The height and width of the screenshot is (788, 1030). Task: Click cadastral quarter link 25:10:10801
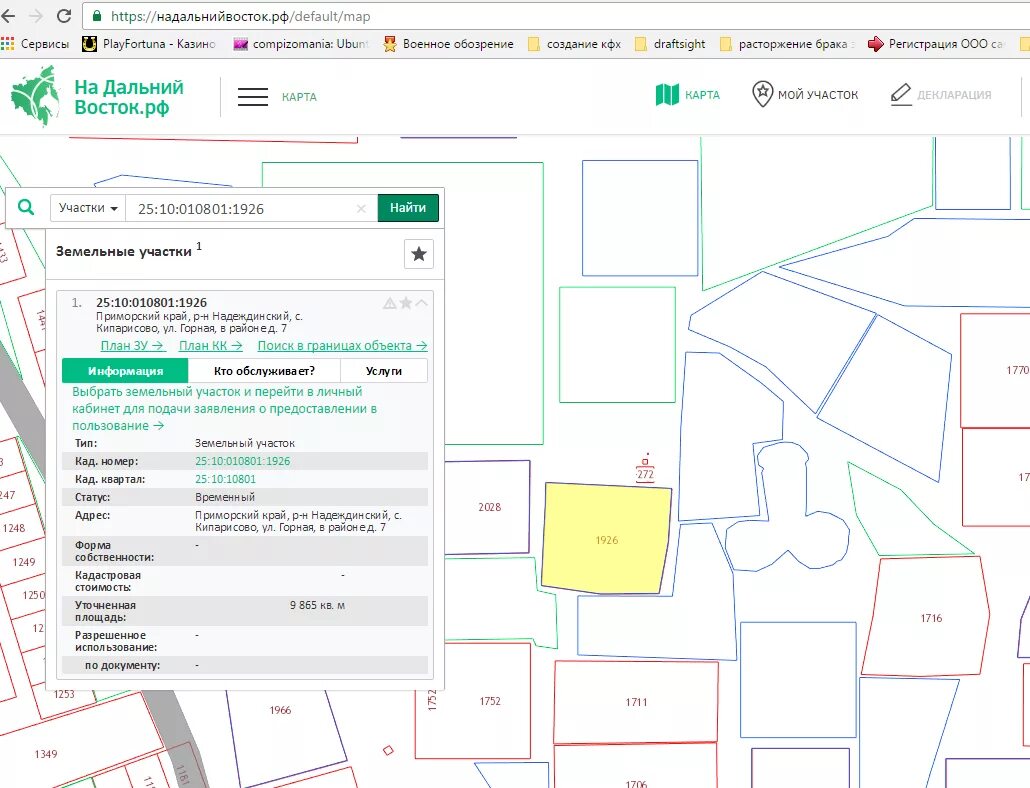pos(225,479)
